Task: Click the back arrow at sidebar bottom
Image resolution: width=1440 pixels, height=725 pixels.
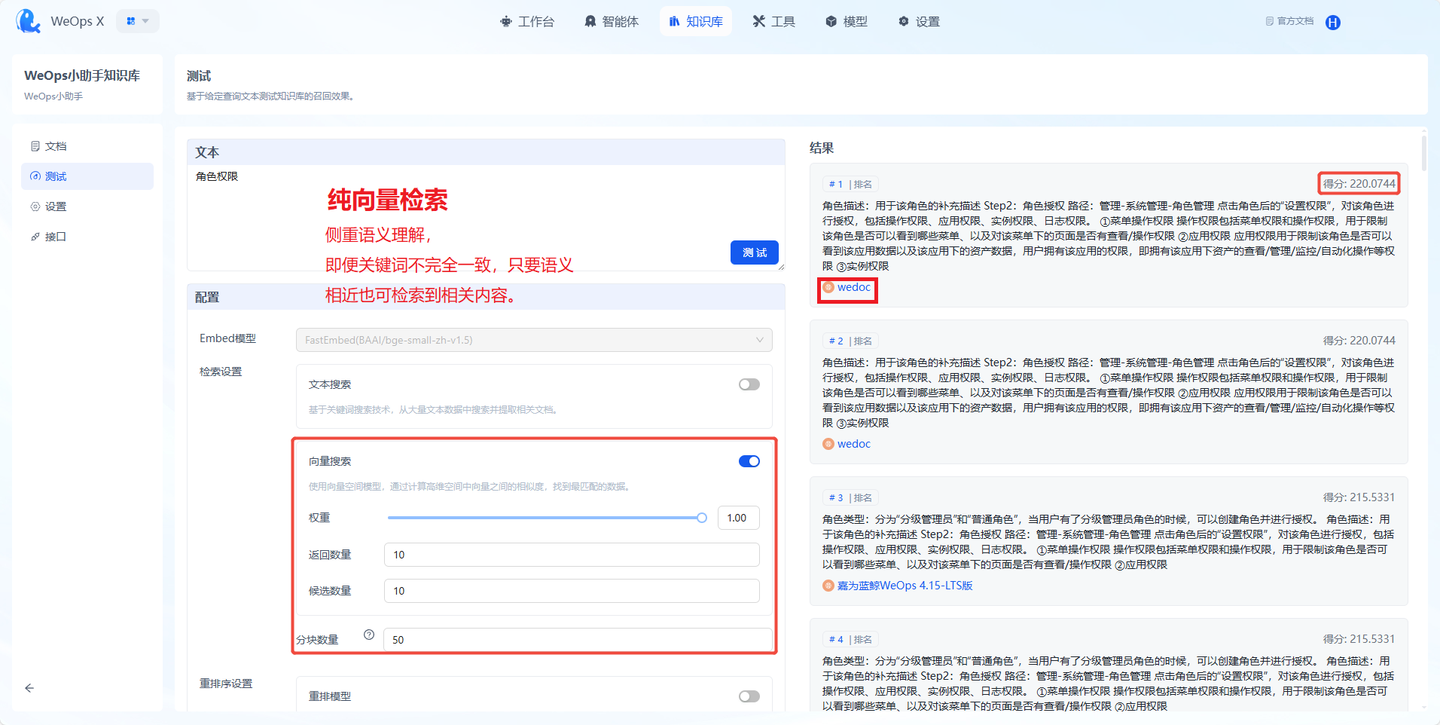Action: click(x=29, y=688)
